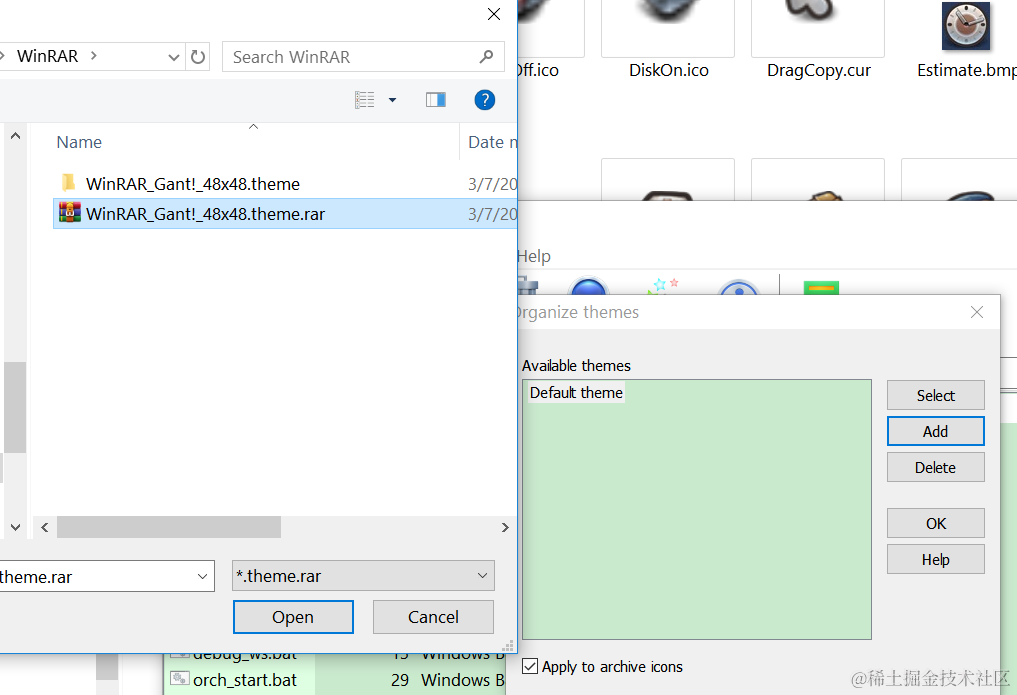Click navigation pane scroll down arrow
The image size is (1017, 695).
(16, 527)
